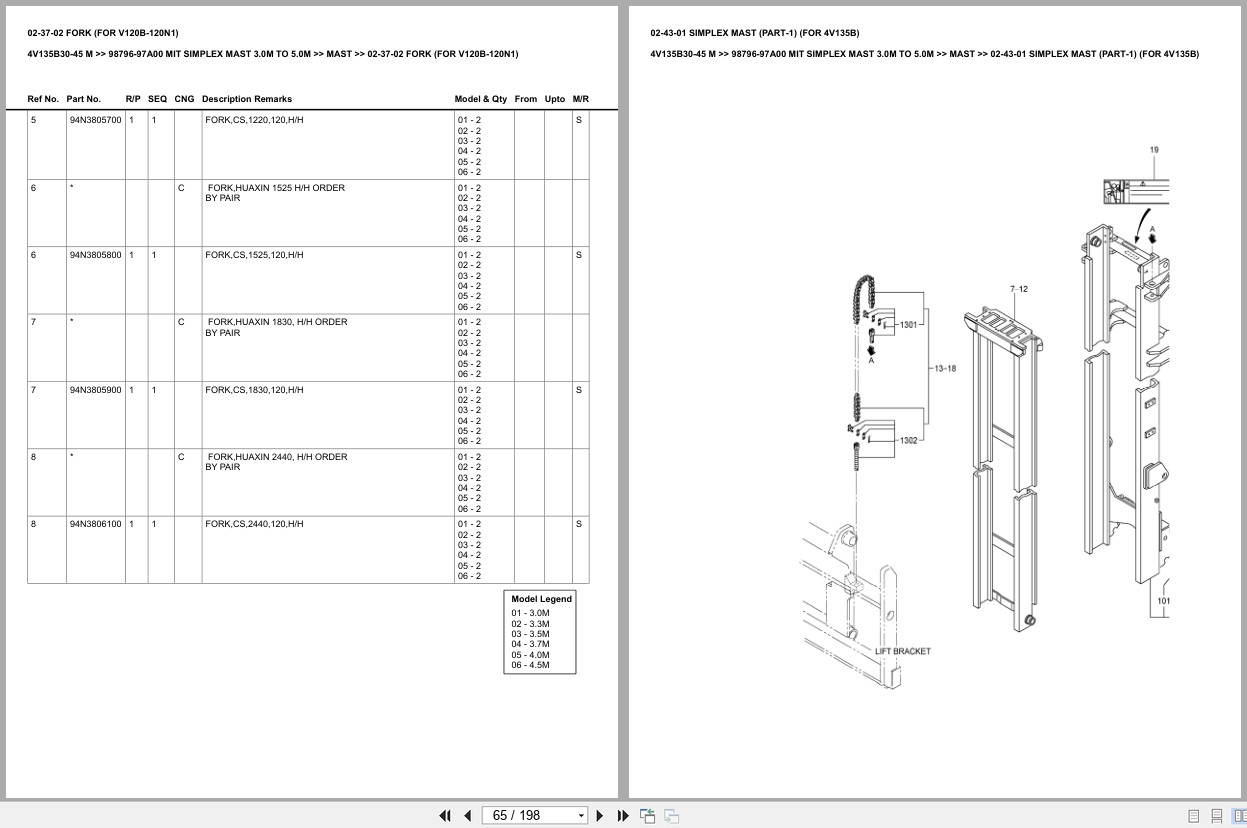Click the Ref No. column header
The width and height of the screenshot is (1247, 828).
pyautogui.click(x=43, y=99)
